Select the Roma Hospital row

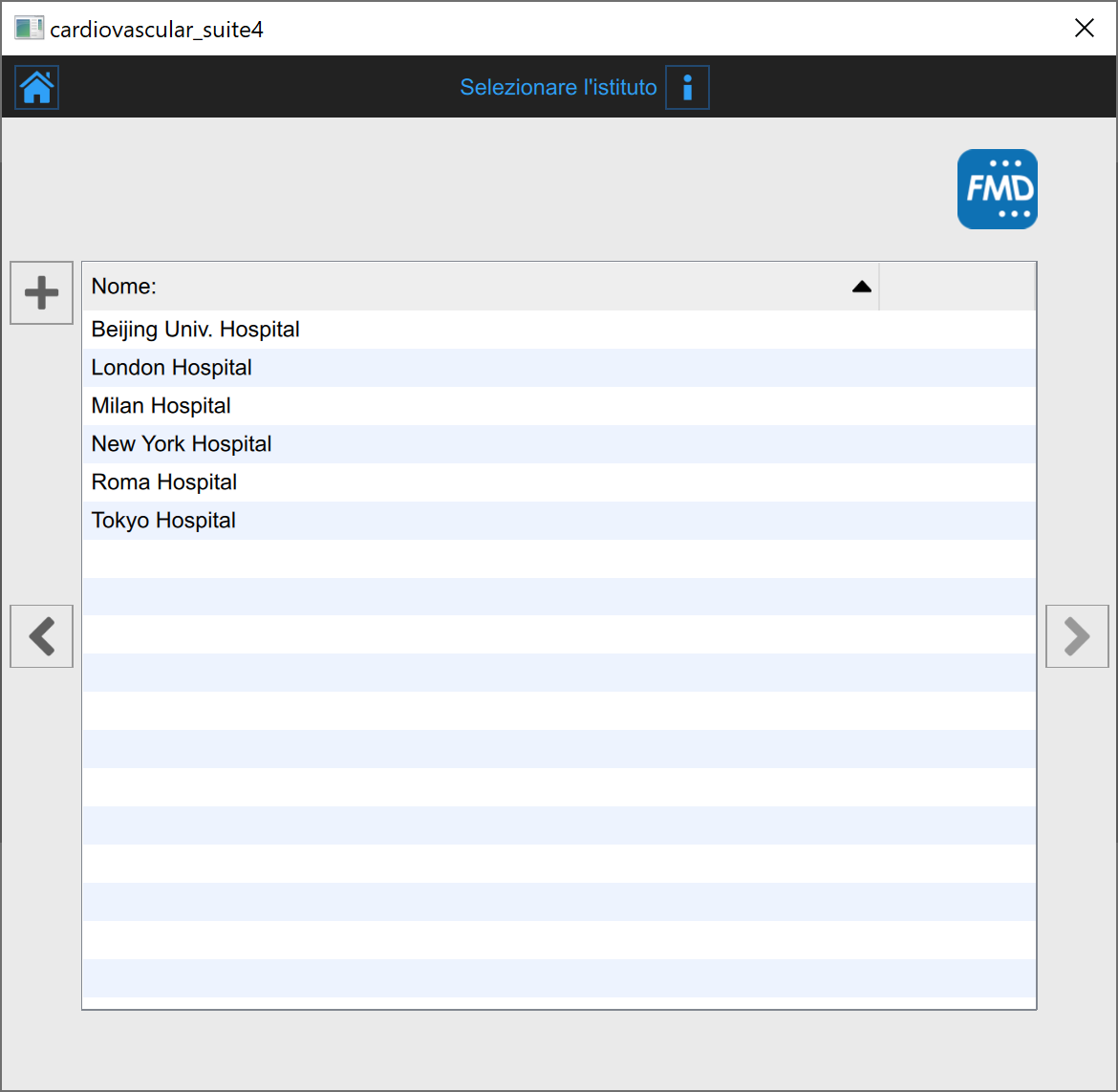[x=164, y=482]
